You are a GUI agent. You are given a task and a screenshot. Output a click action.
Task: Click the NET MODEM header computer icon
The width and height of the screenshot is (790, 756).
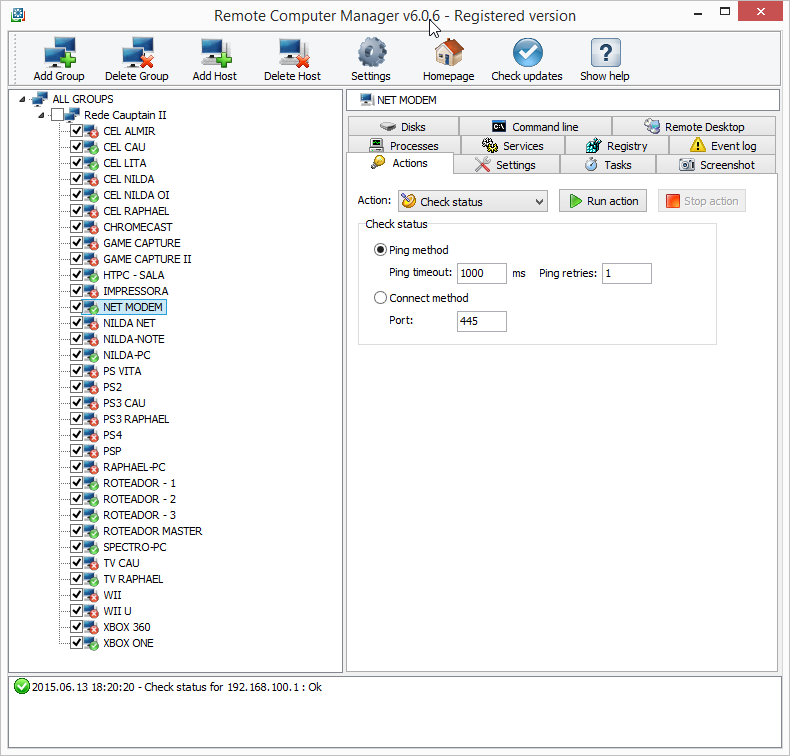(366, 100)
